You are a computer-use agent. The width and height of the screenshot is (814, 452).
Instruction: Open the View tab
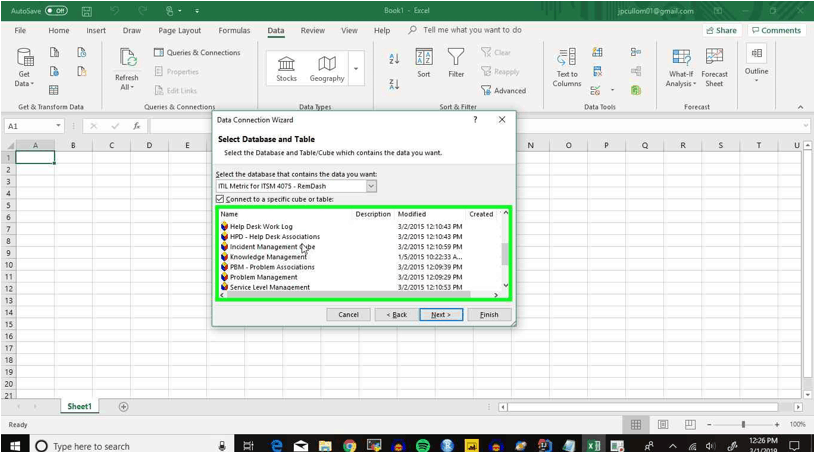[349, 30]
